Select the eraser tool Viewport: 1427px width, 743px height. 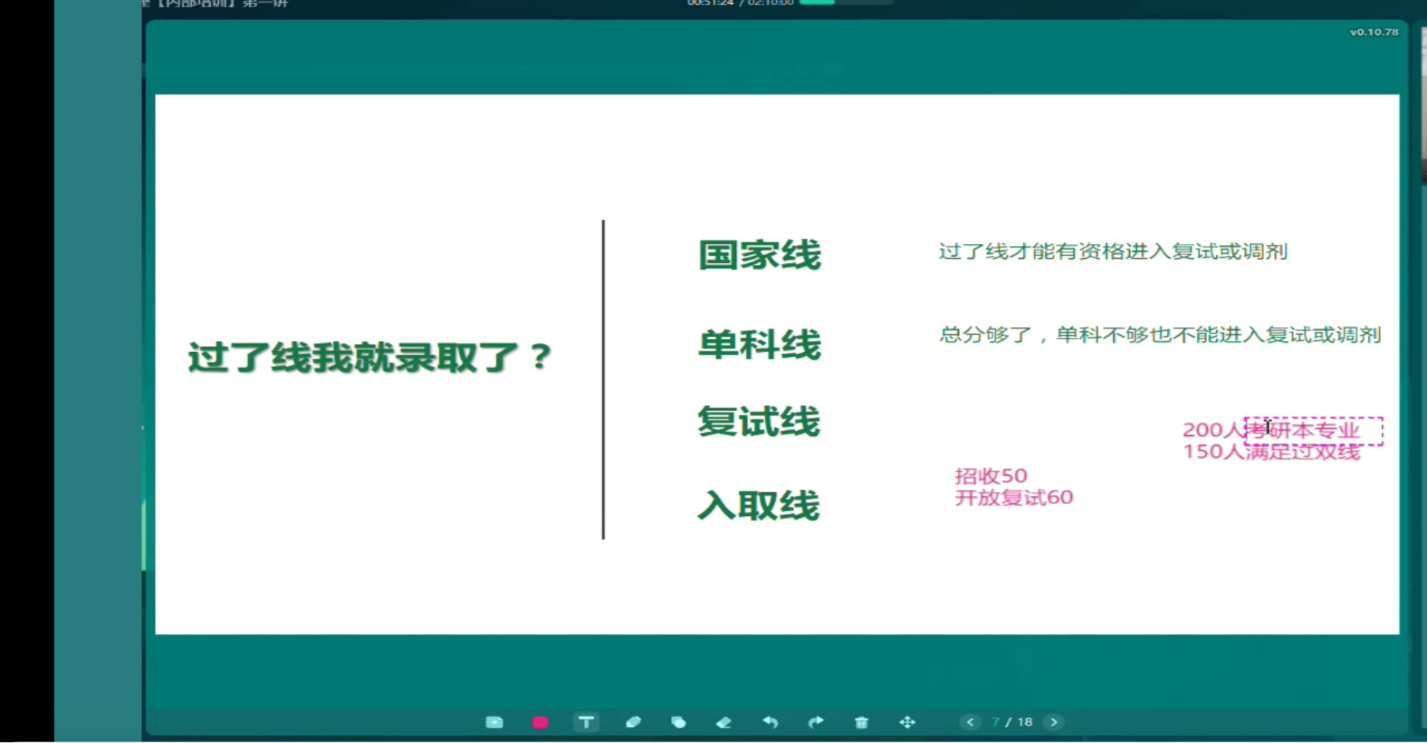click(x=724, y=722)
